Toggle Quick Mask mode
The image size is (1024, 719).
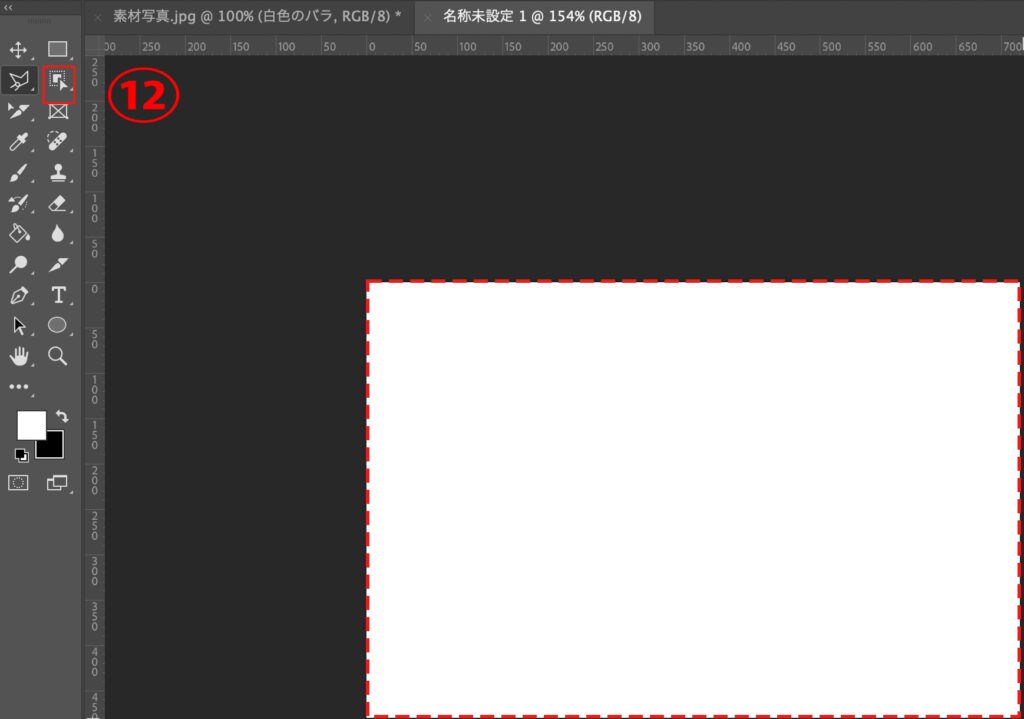pos(18,483)
